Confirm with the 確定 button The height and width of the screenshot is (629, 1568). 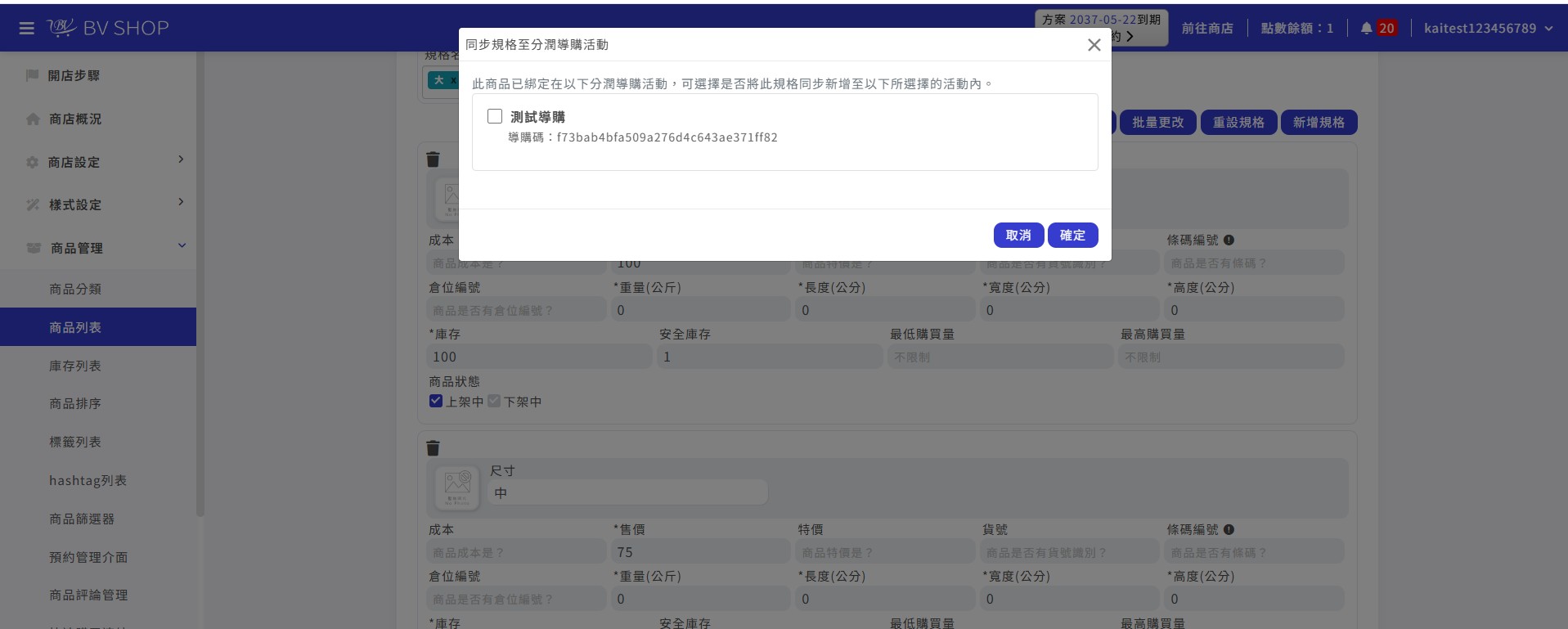[x=1072, y=235]
